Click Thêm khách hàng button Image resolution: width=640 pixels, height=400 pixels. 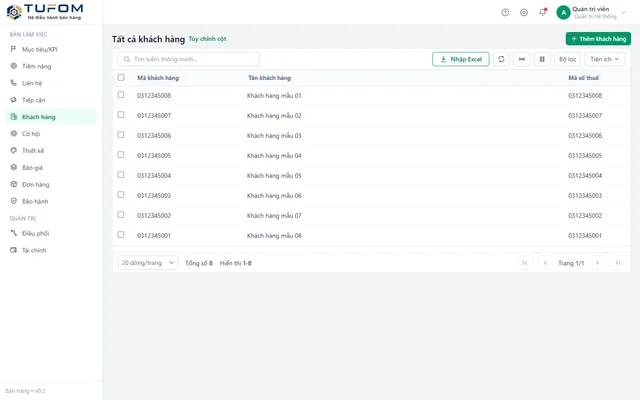tap(598, 39)
